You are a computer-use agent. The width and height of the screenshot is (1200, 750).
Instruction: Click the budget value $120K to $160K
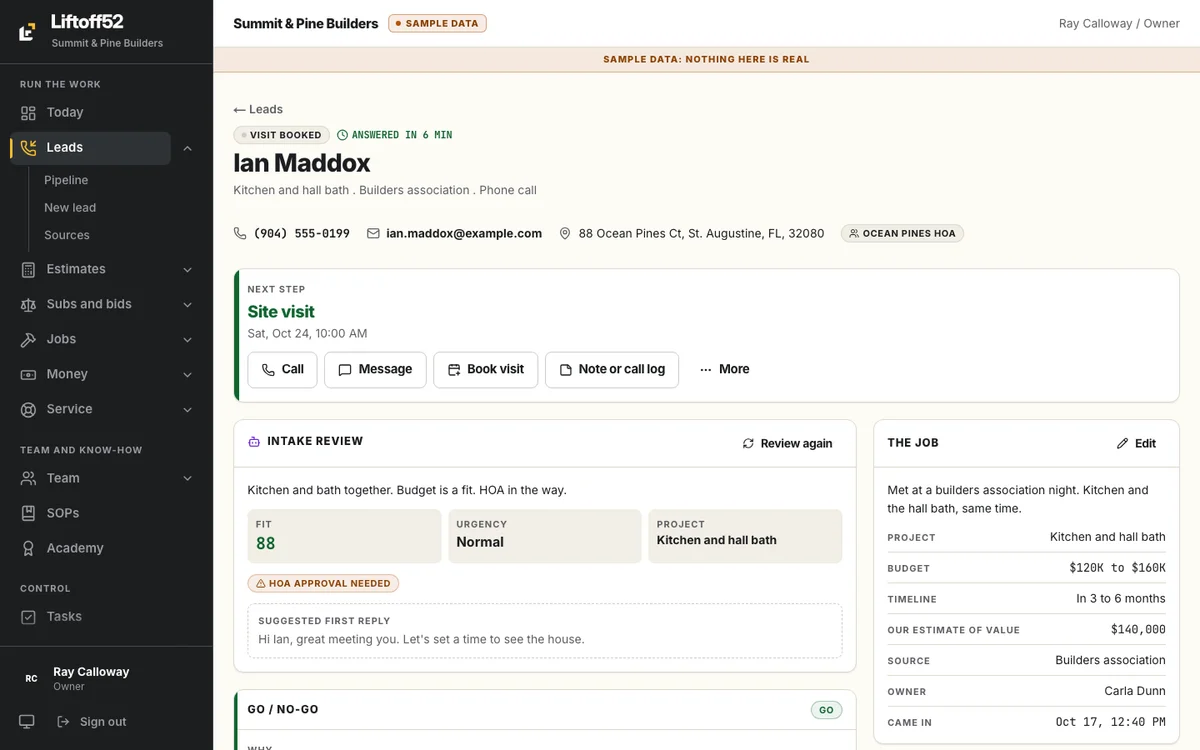pos(1117,567)
